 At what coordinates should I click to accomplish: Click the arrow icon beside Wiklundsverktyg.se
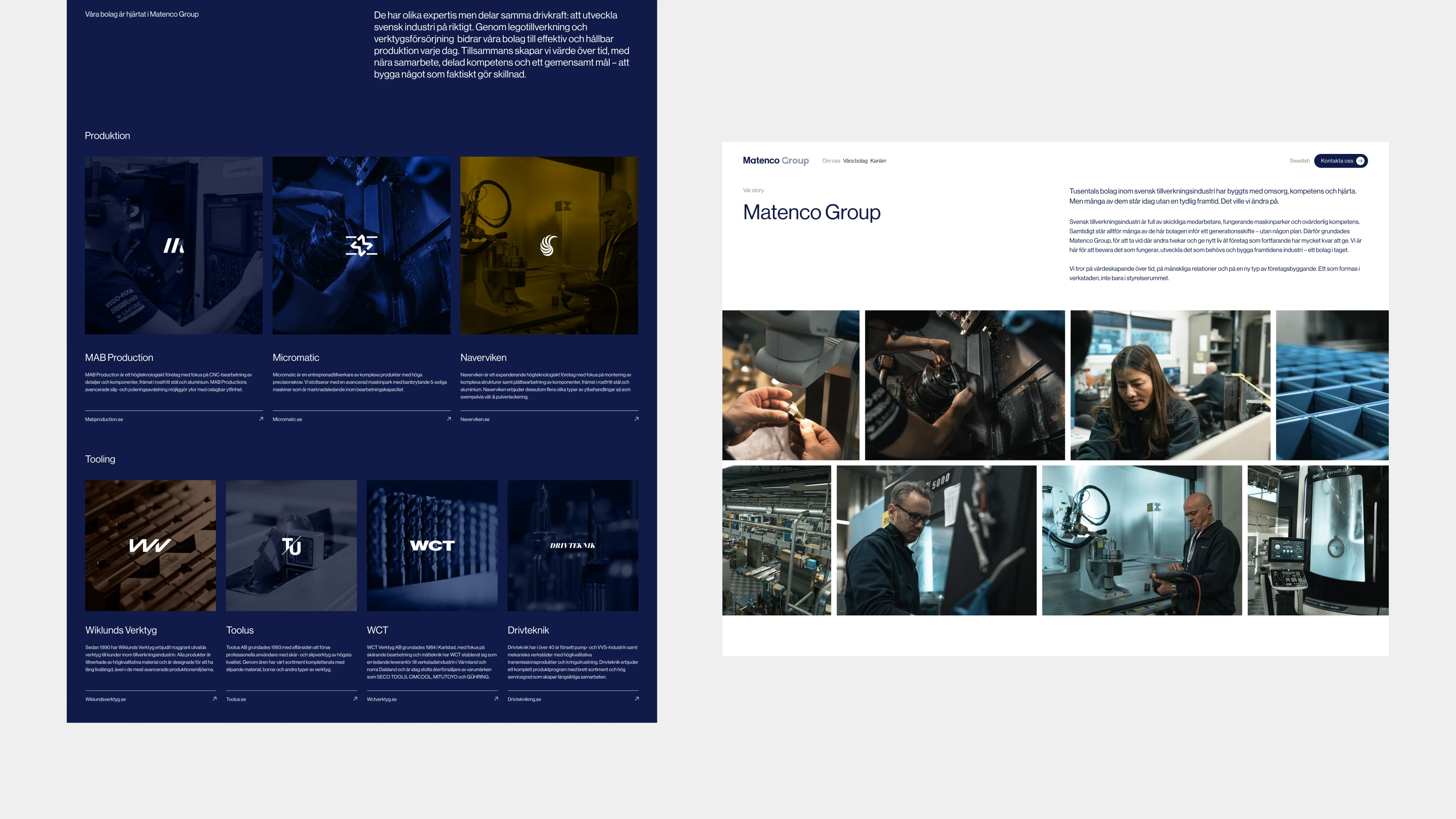[214, 698]
